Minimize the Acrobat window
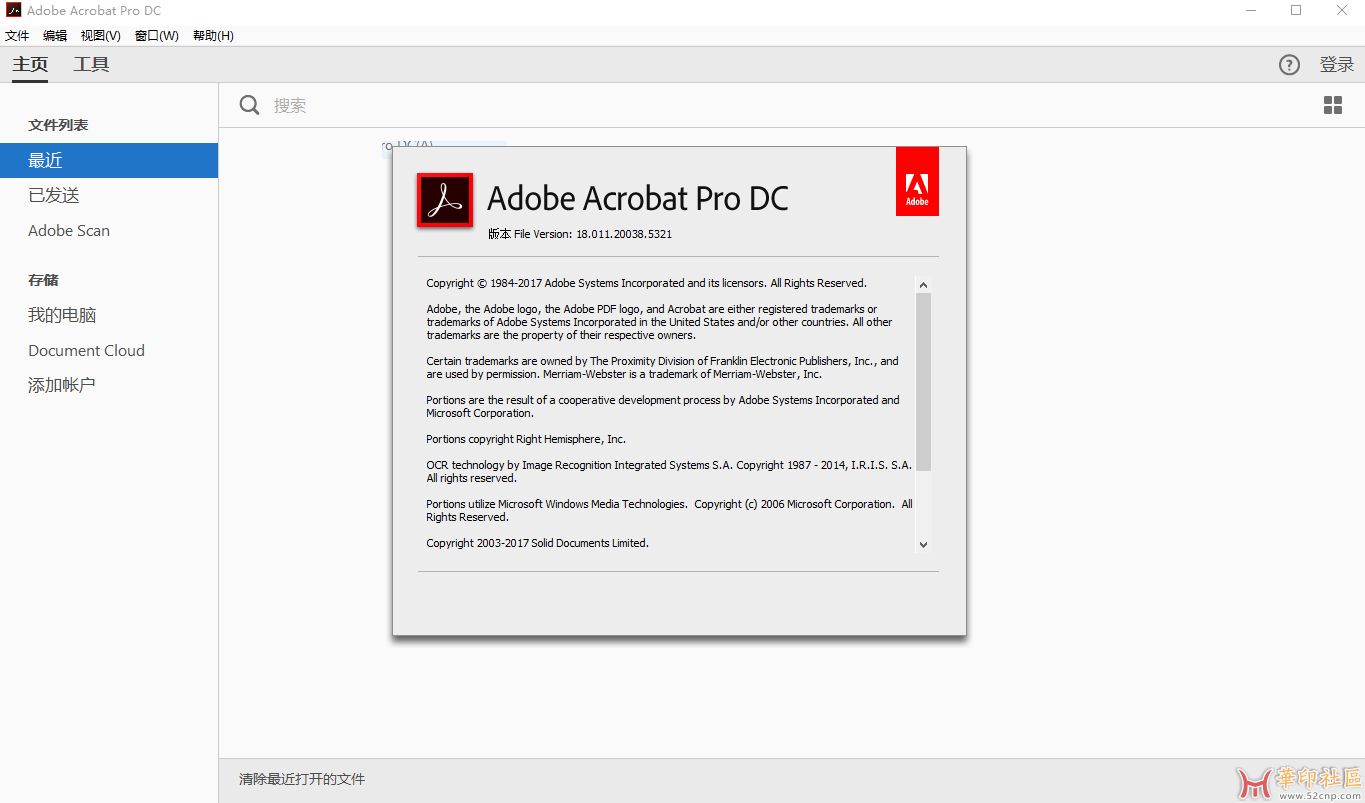The width and height of the screenshot is (1365, 803). (x=1251, y=11)
